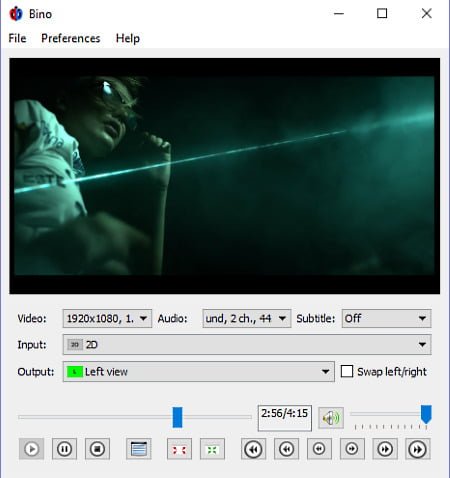Click the volume slider handle

click(426, 414)
